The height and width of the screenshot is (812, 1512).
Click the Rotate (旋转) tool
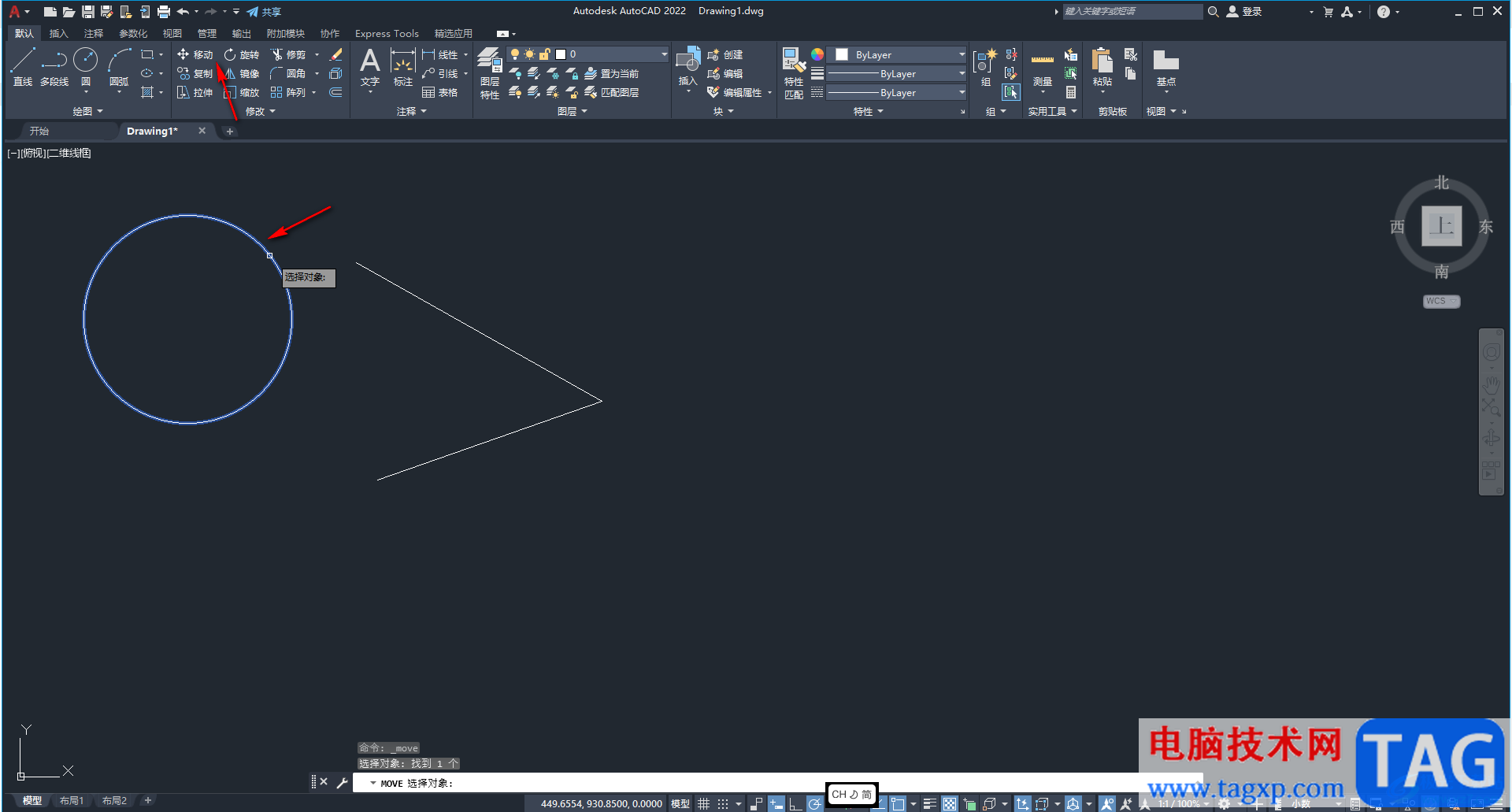(242, 54)
